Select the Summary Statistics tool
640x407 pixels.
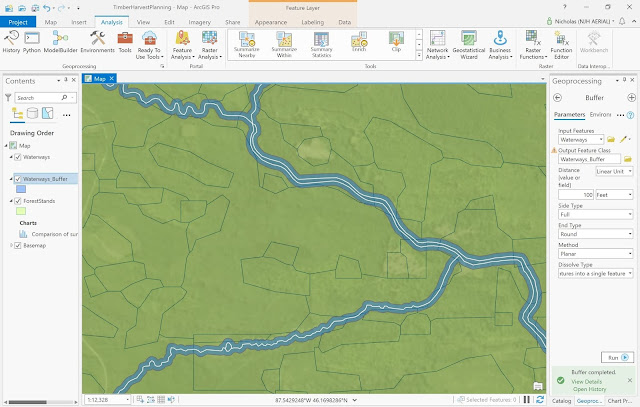(x=321, y=44)
